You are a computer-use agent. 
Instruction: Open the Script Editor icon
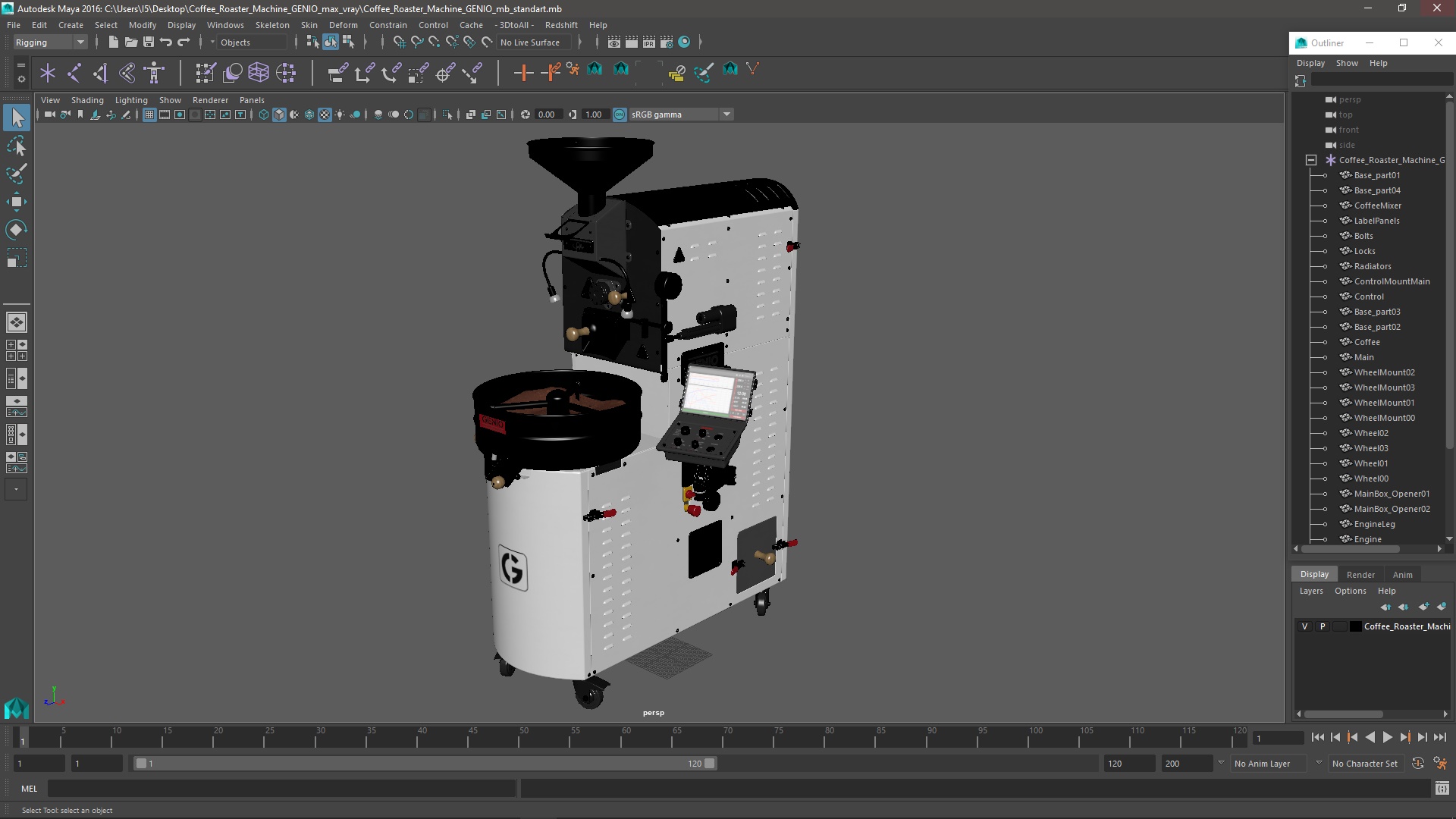pos(1442,789)
